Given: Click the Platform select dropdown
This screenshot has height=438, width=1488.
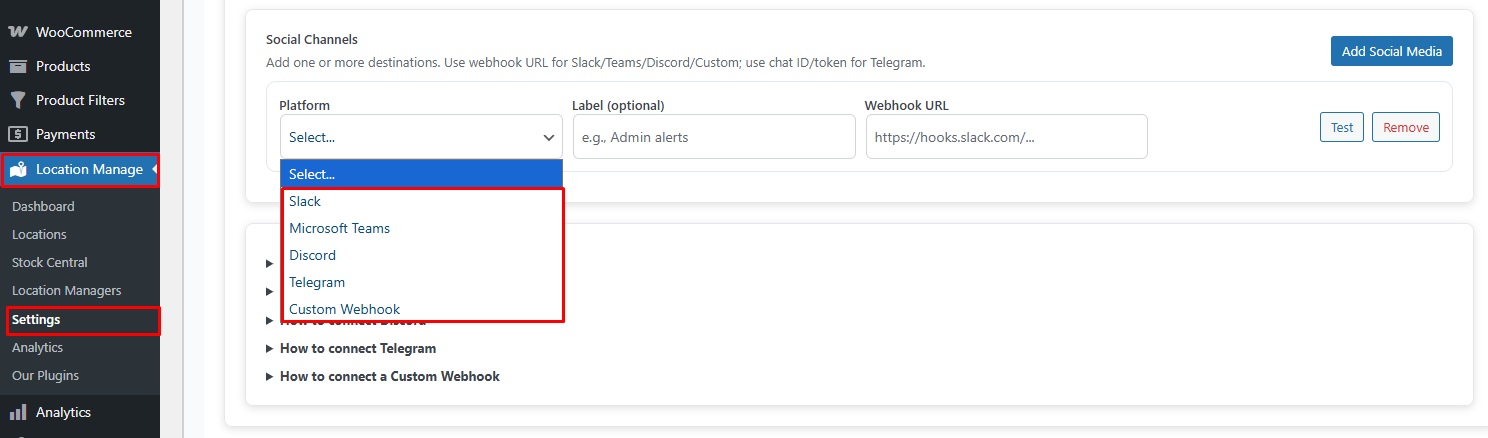Looking at the screenshot, I should pyautogui.click(x=420, y=137).
